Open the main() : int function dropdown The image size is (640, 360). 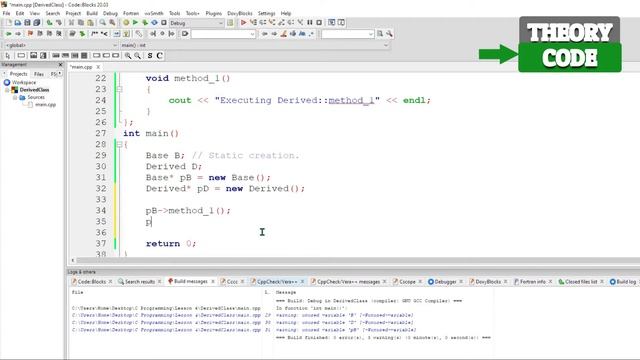(255, 45)
